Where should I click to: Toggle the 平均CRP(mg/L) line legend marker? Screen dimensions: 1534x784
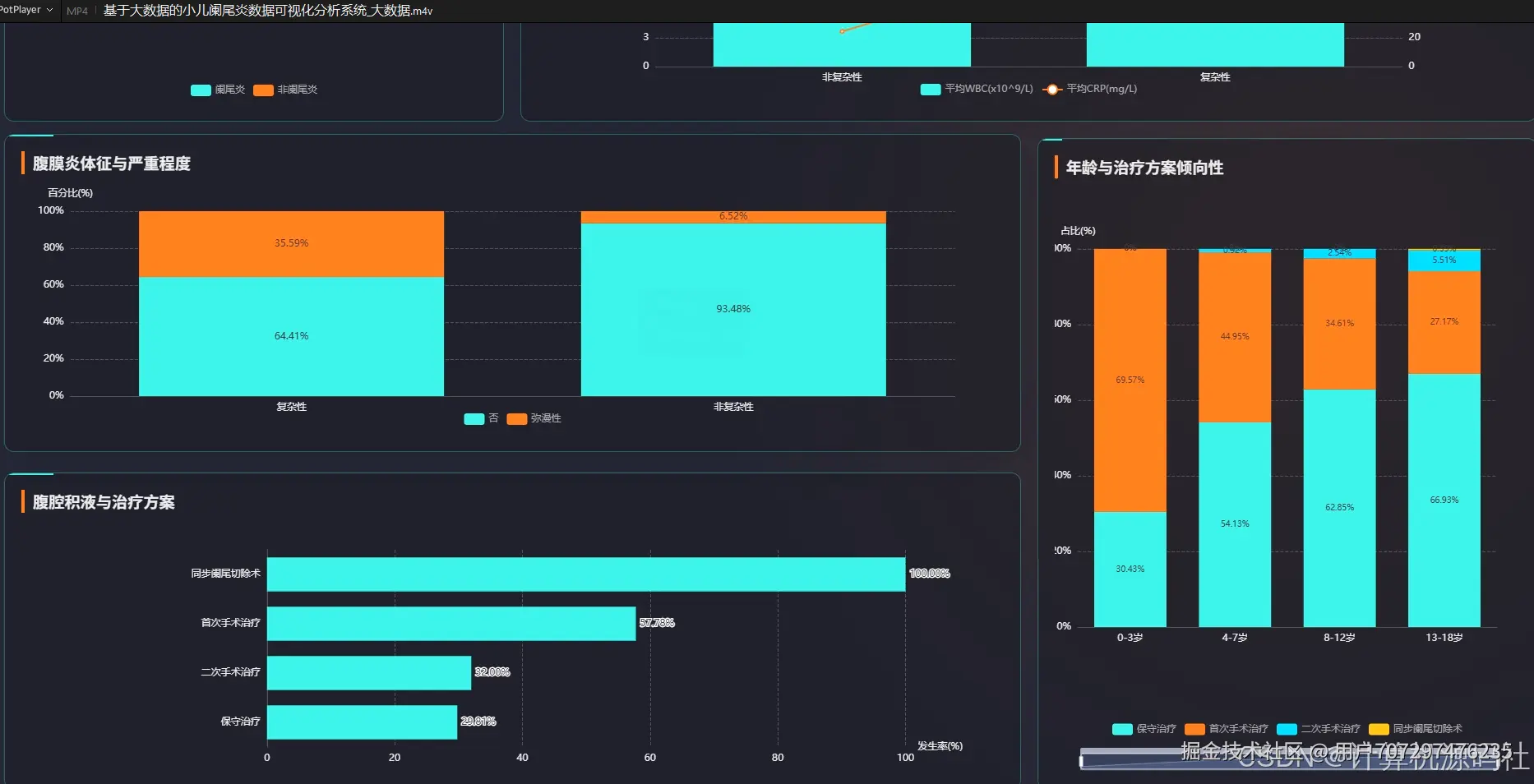pos(1052,89)
